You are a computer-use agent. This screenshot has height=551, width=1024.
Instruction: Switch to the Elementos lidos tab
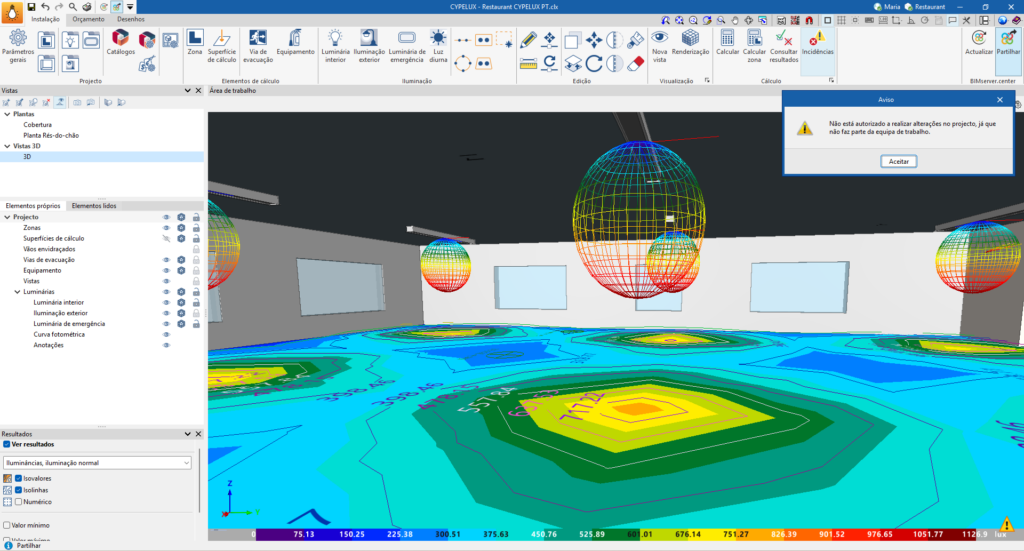[94, 205]
